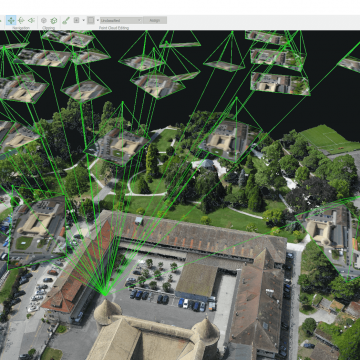Expand the arrow beside the color swatch
360x360 pixels.
(98, 20)
